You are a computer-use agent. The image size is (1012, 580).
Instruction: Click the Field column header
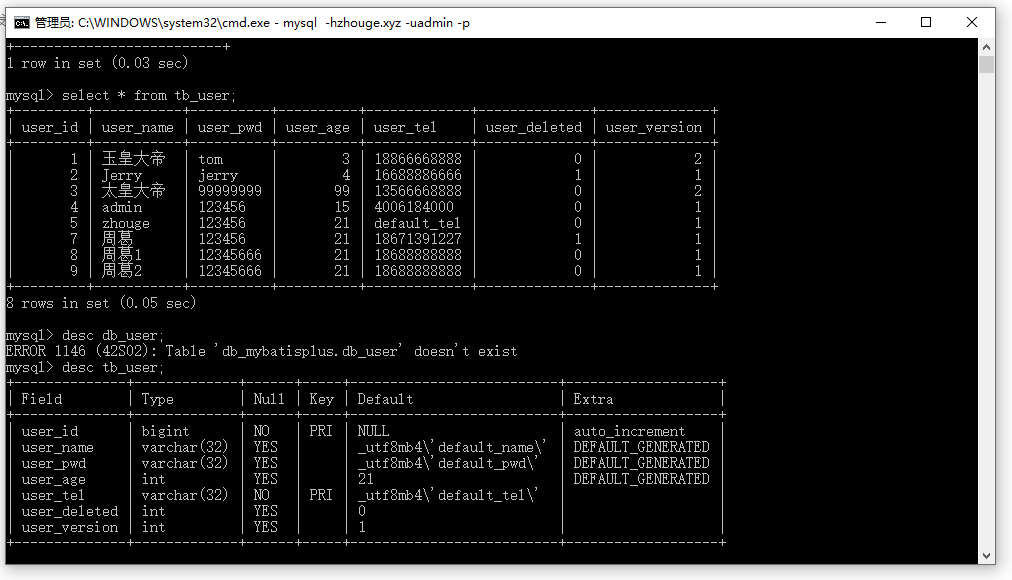(x=41, y=399)
